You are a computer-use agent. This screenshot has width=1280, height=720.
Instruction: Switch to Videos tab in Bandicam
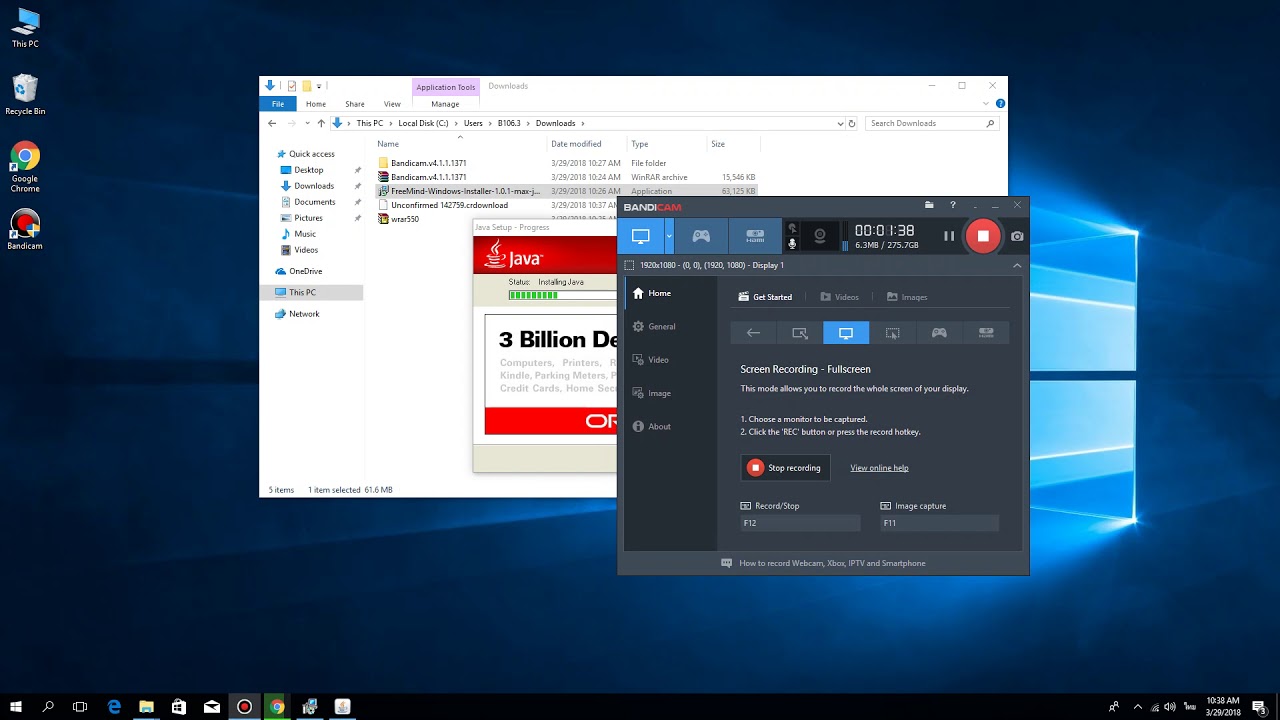[839, 297]
